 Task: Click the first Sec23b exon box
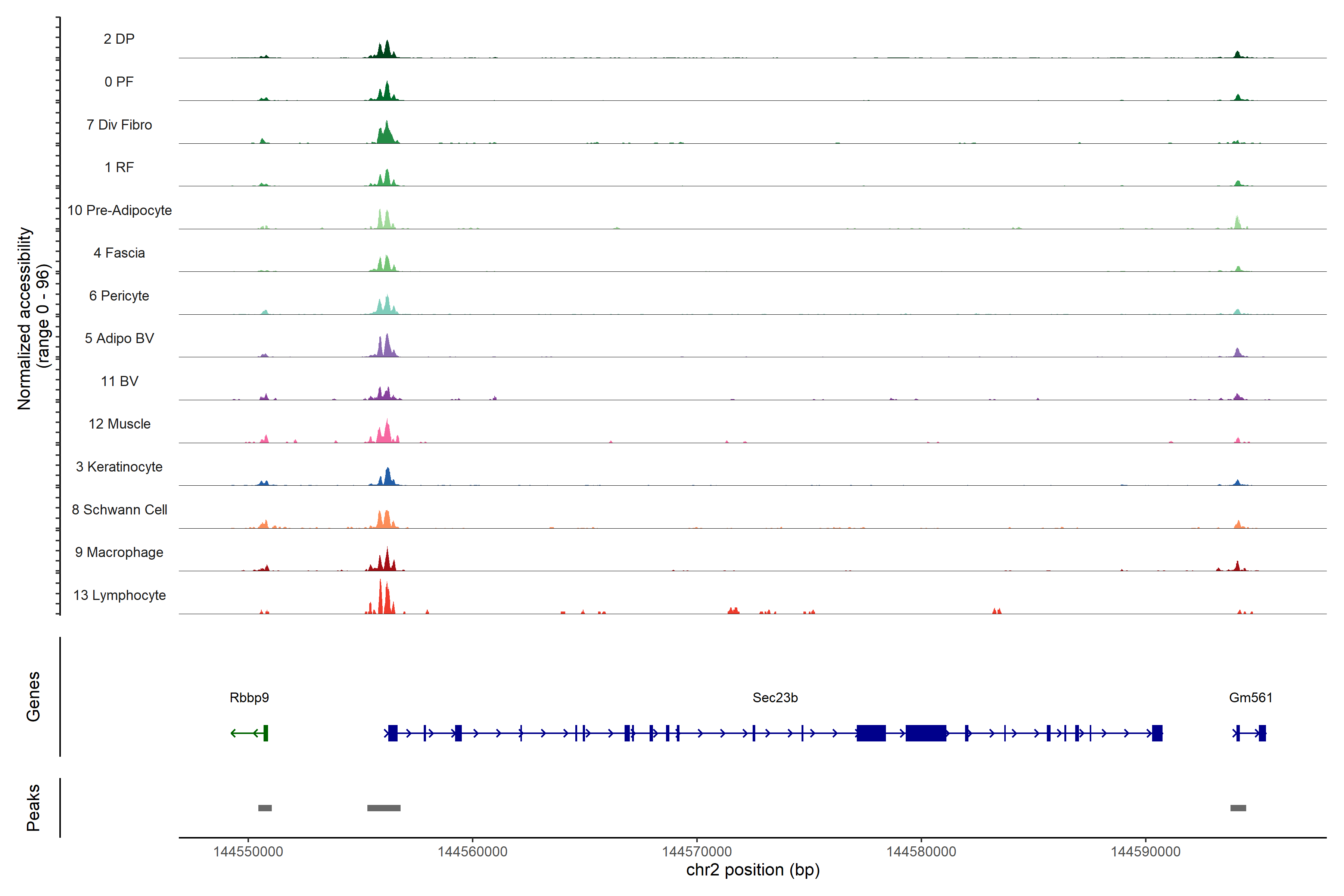coord(393,732)
